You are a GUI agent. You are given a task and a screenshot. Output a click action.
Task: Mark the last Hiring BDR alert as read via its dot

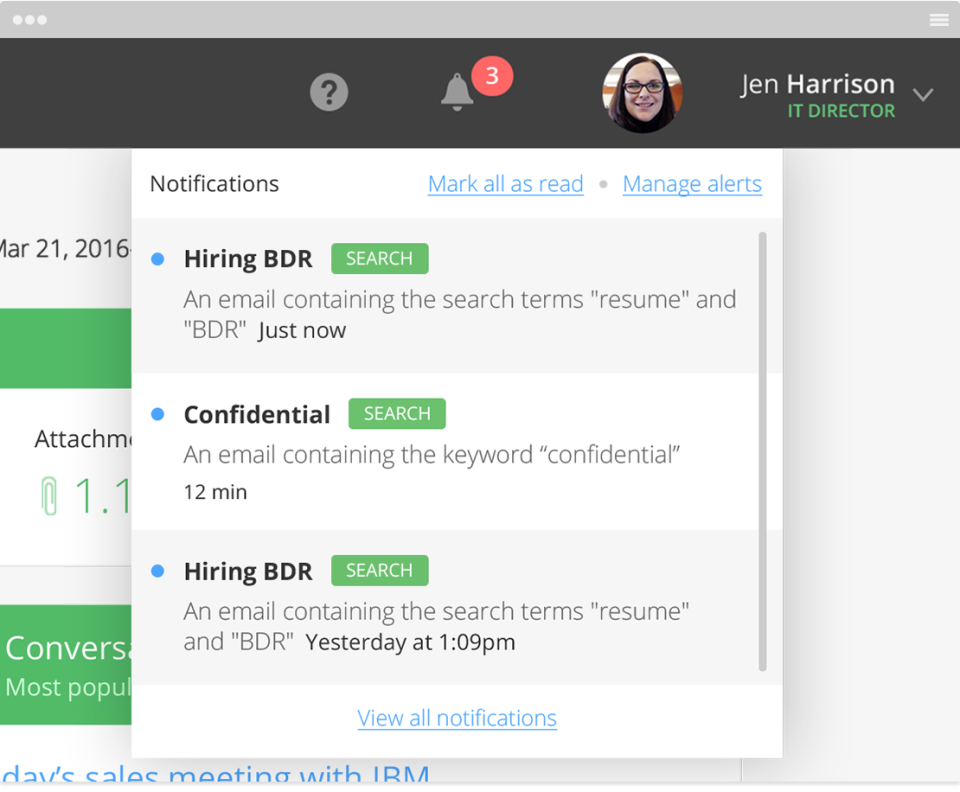(x=157, y=570)
